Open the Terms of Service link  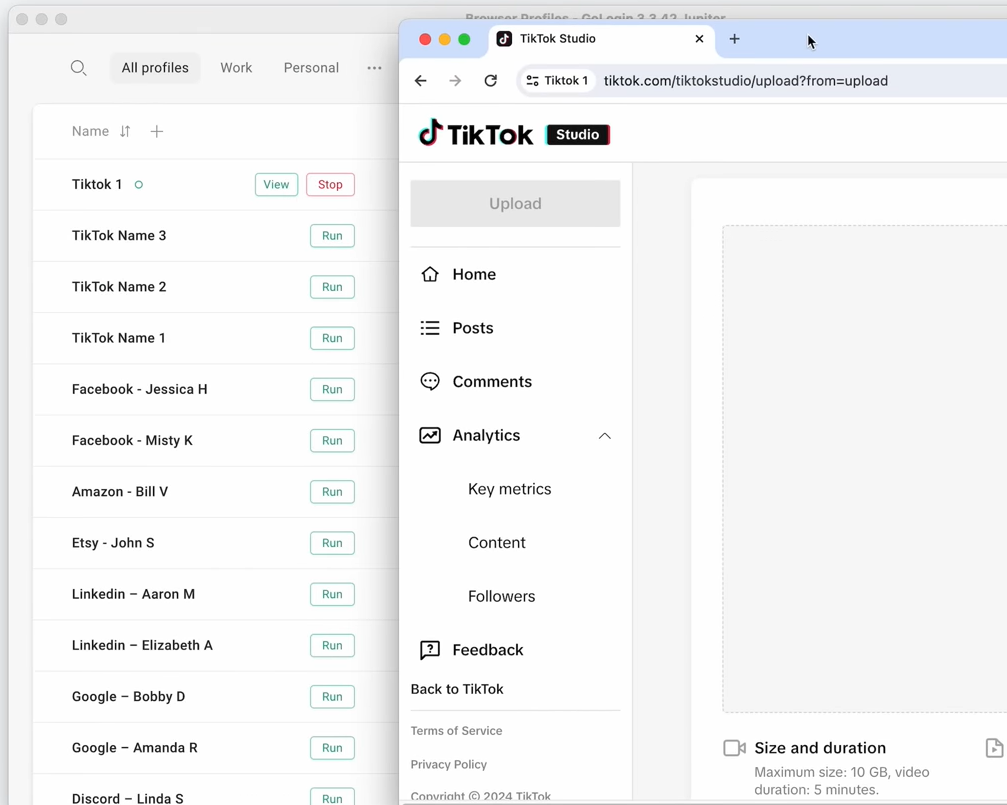pos(456,731)
